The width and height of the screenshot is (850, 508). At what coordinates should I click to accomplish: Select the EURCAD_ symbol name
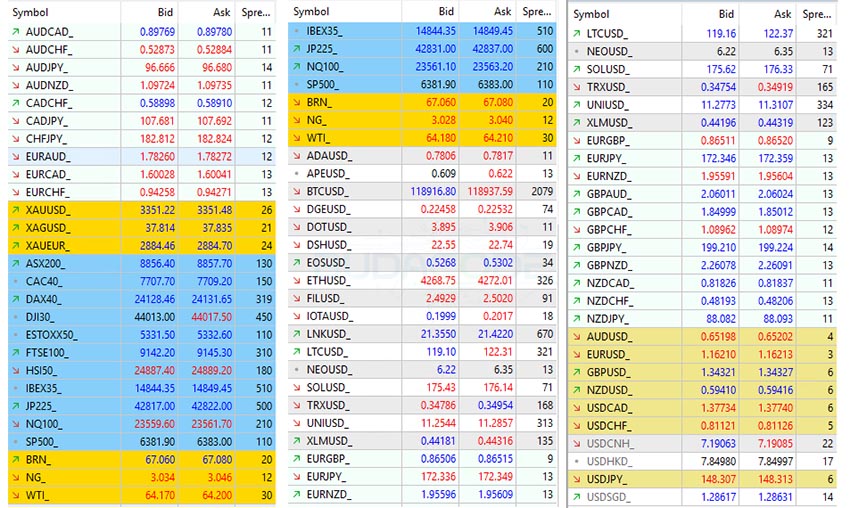[x=48, y=175]
